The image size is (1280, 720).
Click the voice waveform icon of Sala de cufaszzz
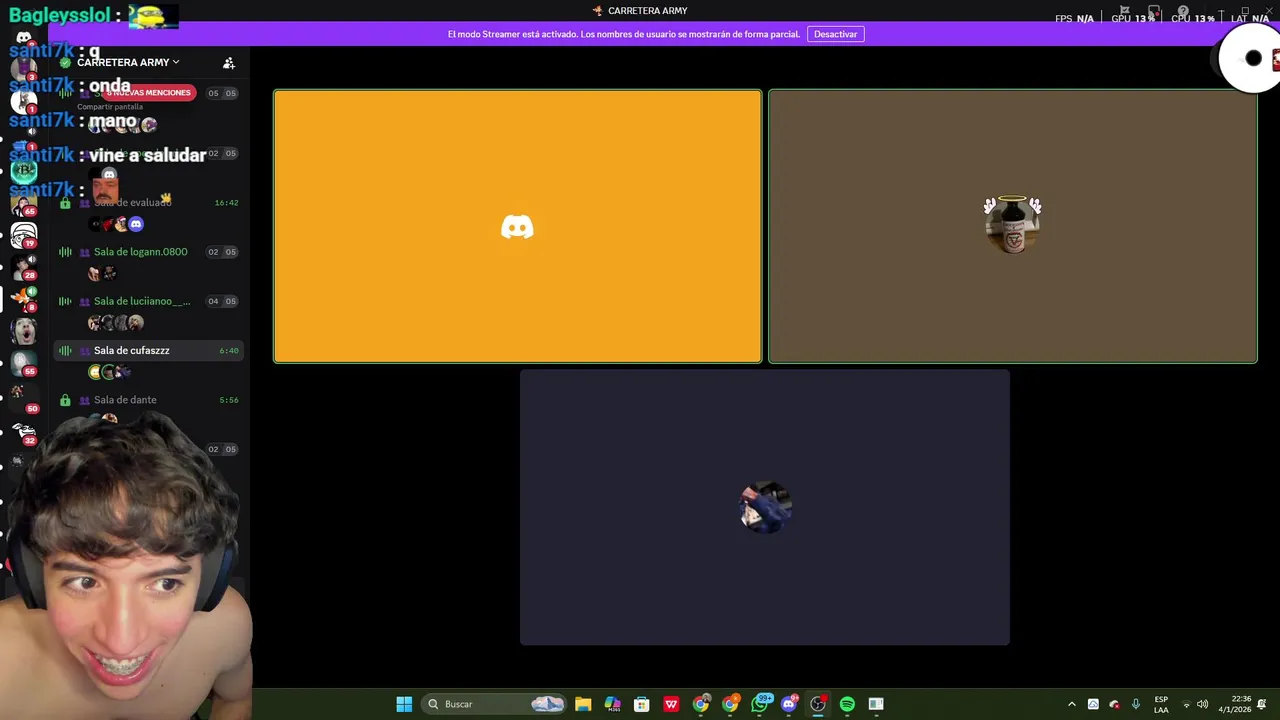(65, 351)
